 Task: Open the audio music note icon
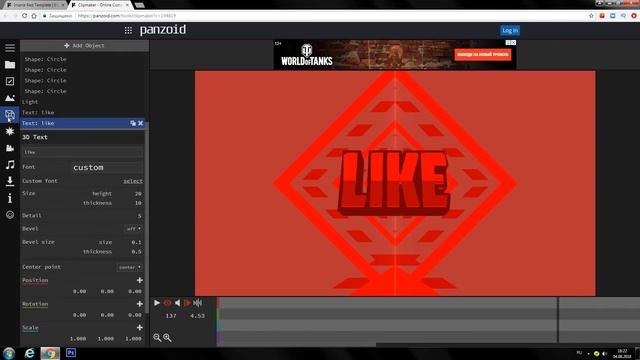click(10, 164)
